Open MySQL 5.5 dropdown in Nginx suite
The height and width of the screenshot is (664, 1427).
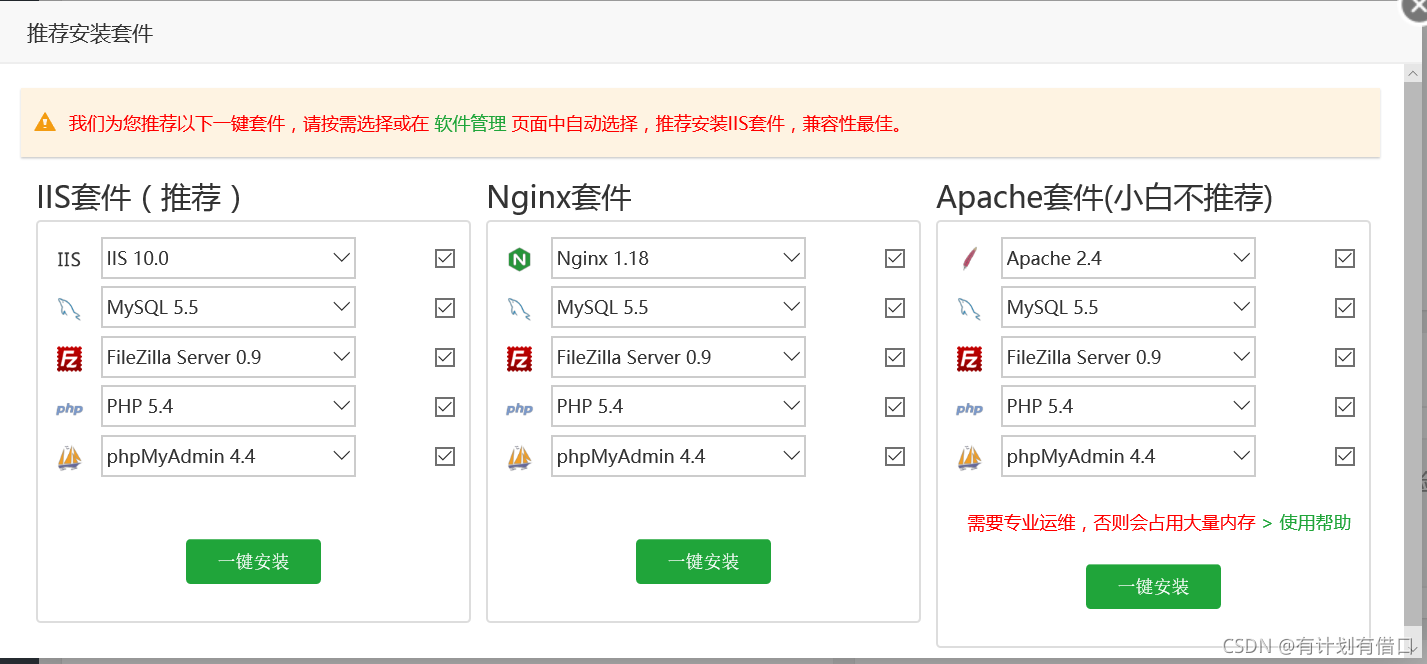point(678,308)
